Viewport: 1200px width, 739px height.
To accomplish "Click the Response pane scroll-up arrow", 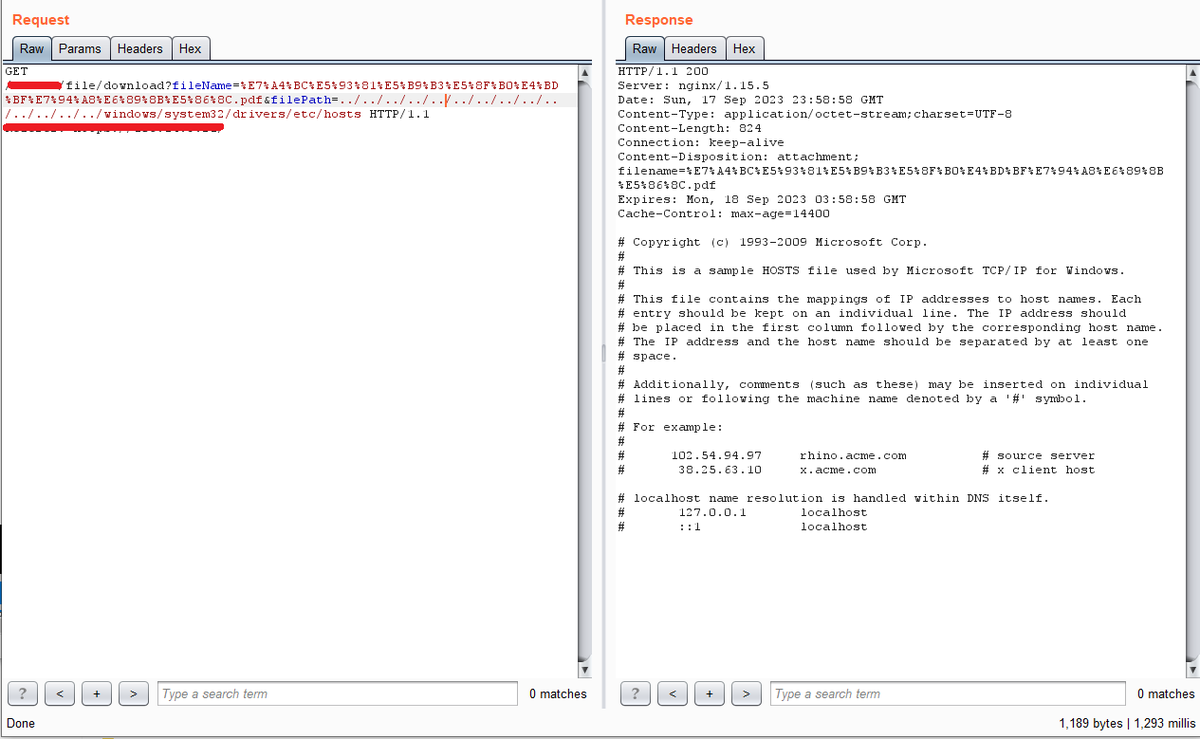I will (x=1191, y=72).
